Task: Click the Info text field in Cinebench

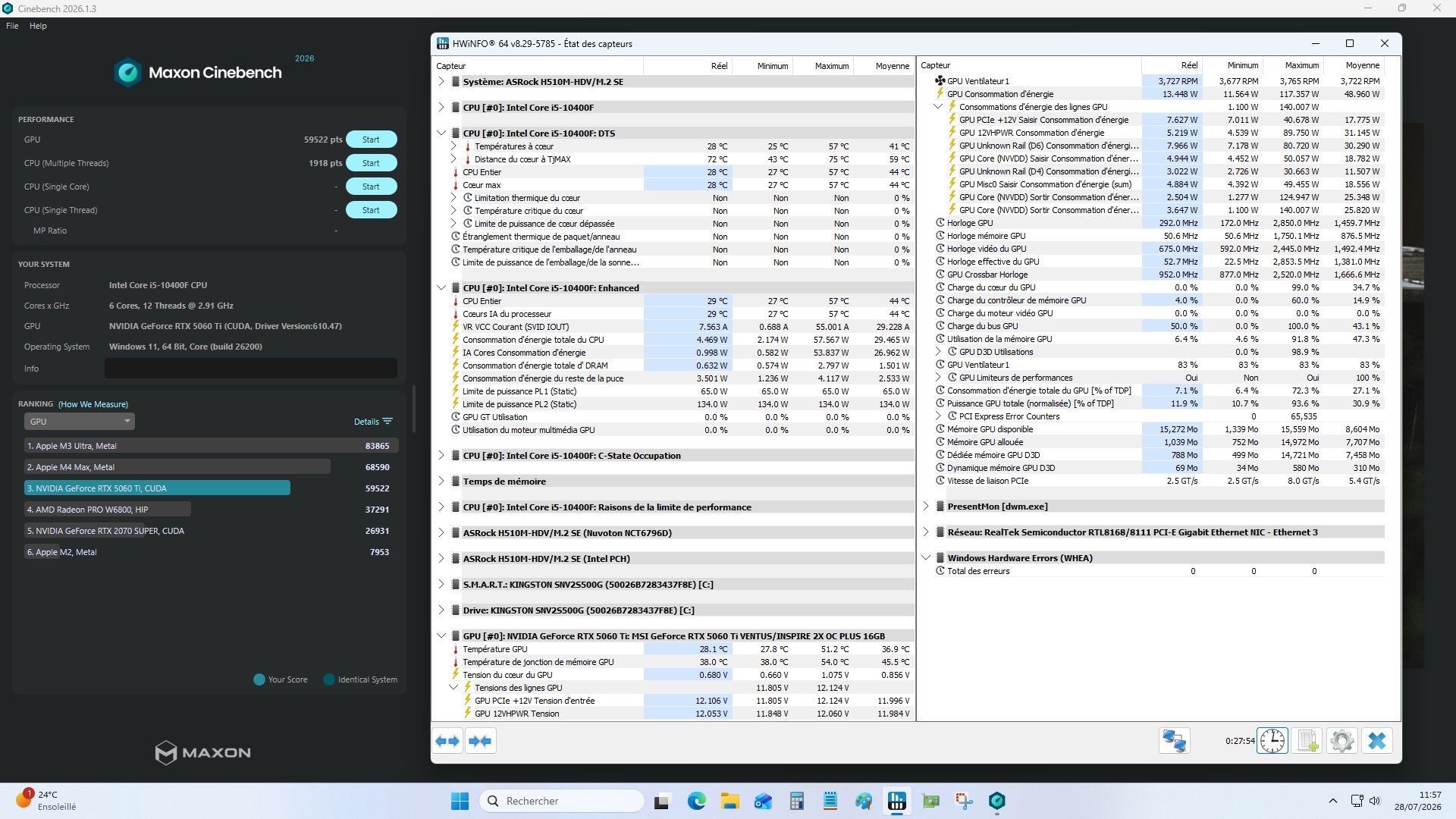Action: pos(250,369)
